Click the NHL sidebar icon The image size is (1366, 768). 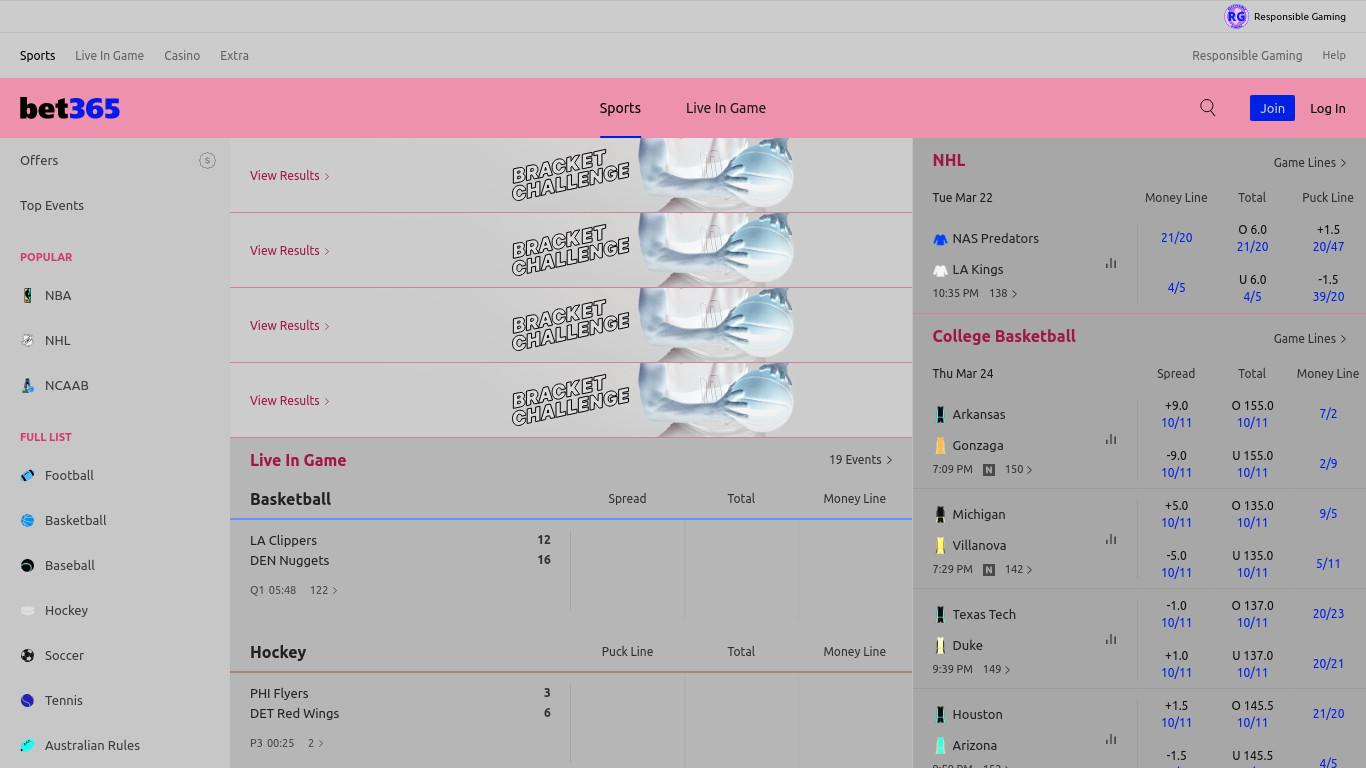point(28,340)
